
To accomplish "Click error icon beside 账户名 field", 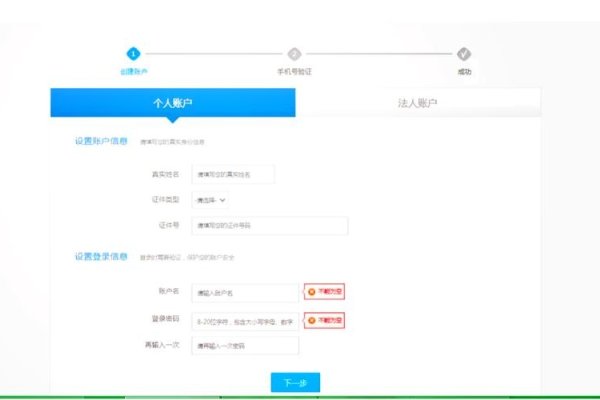I will [312, 292].
